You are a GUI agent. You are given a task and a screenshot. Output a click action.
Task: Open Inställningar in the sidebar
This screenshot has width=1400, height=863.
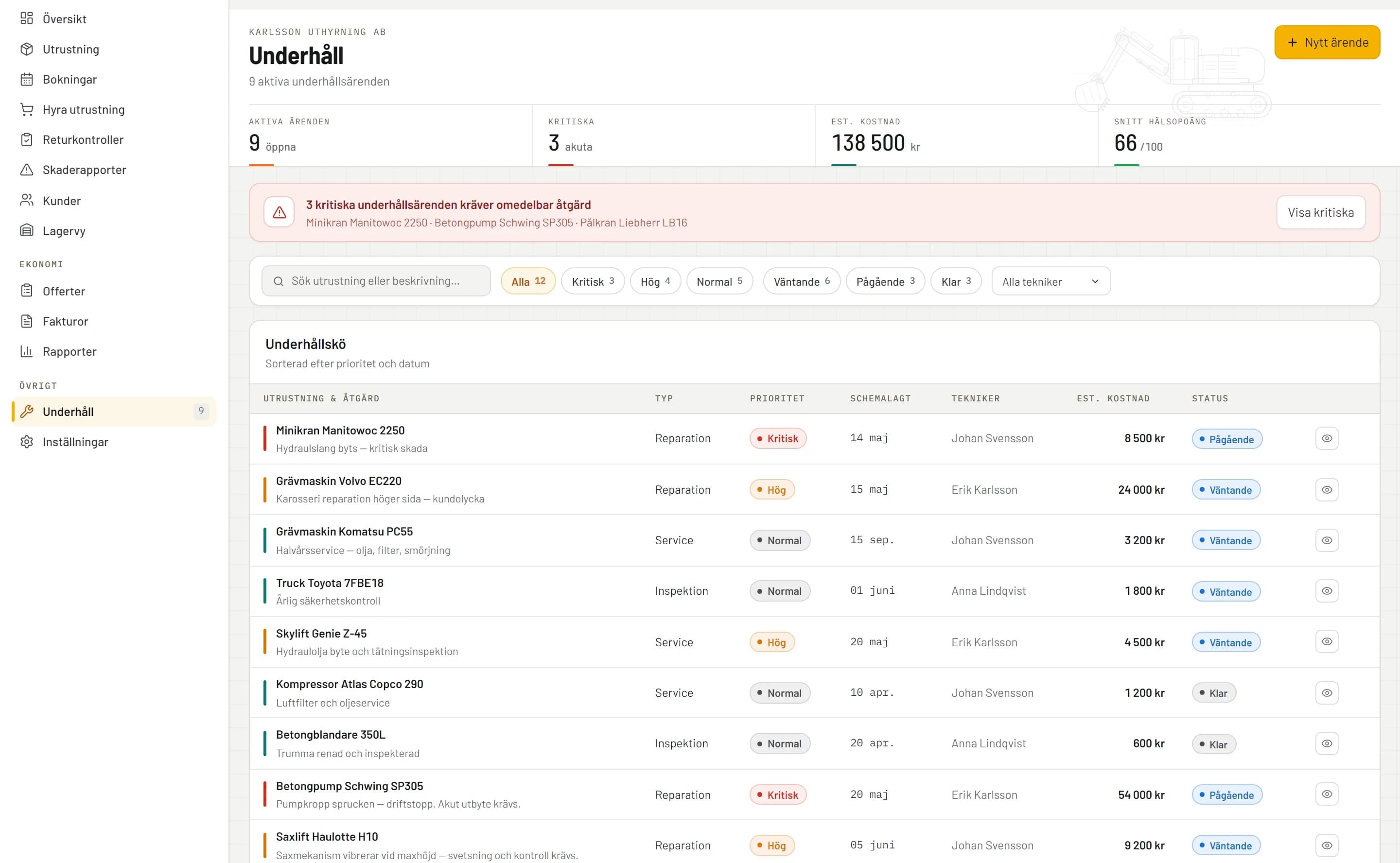pyautogui.click(x=114, y=442)
